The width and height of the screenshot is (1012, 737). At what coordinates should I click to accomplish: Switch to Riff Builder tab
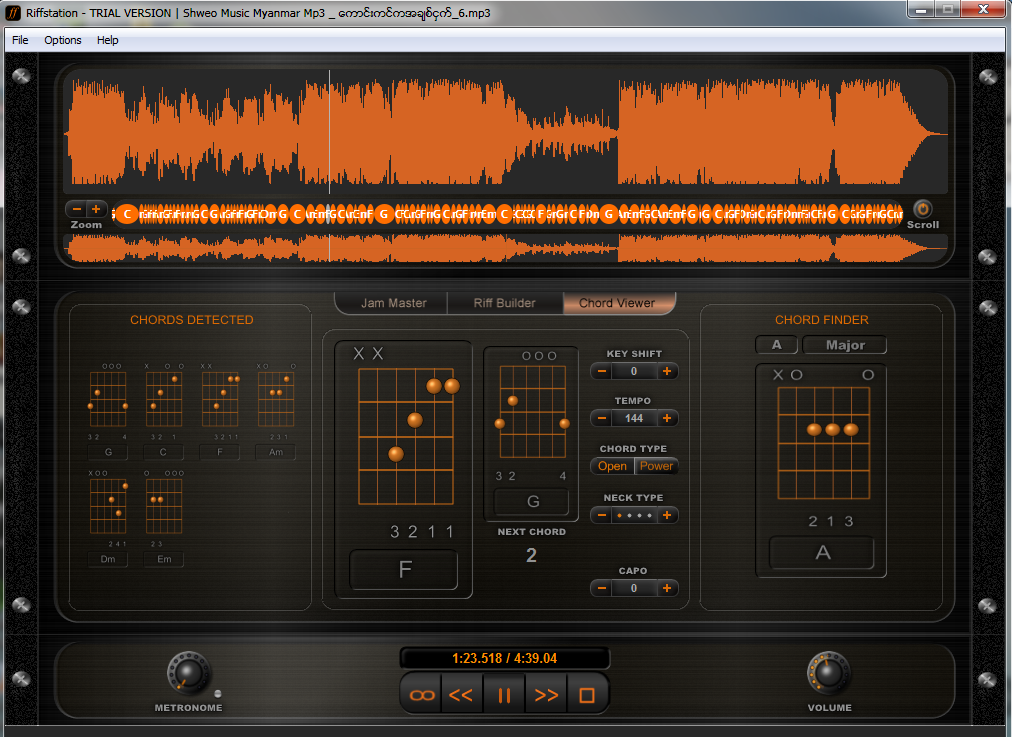505,303
